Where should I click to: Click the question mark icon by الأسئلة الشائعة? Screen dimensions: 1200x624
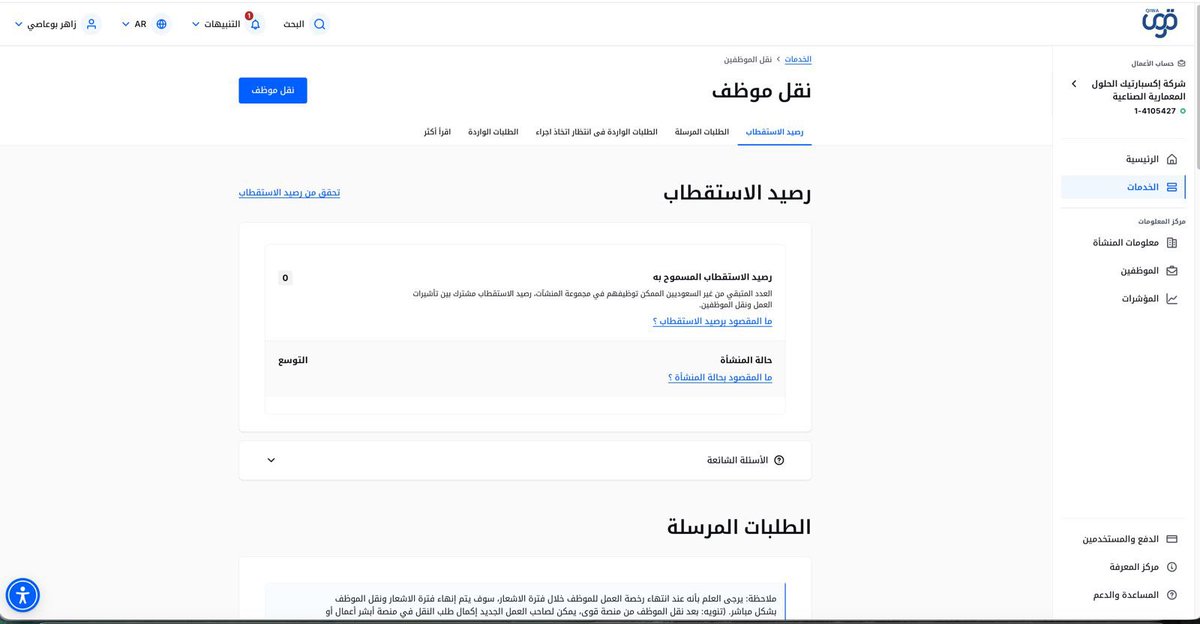coord(779,460)
